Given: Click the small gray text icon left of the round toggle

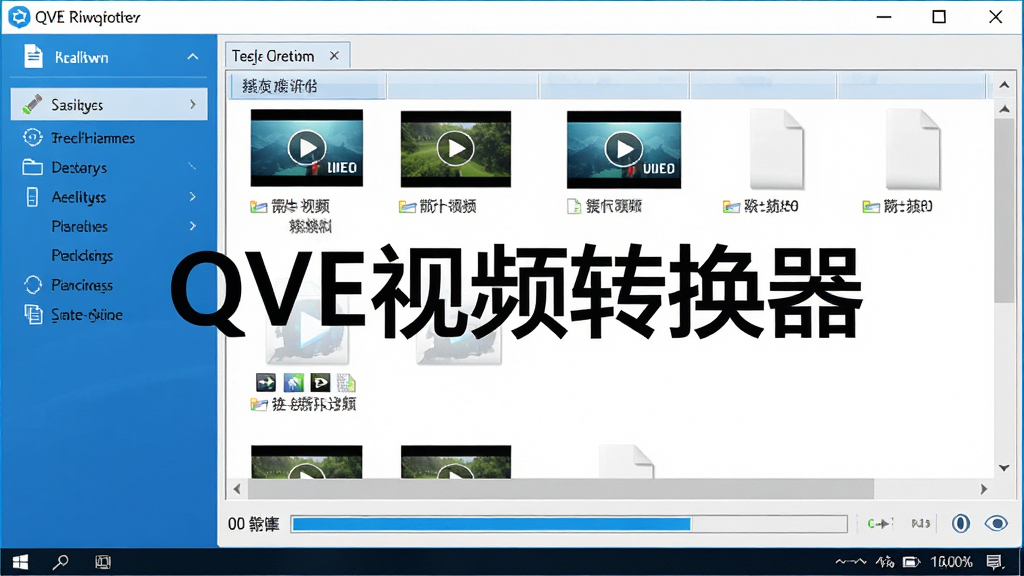Looking at the screenshot, I should (920, 523).
